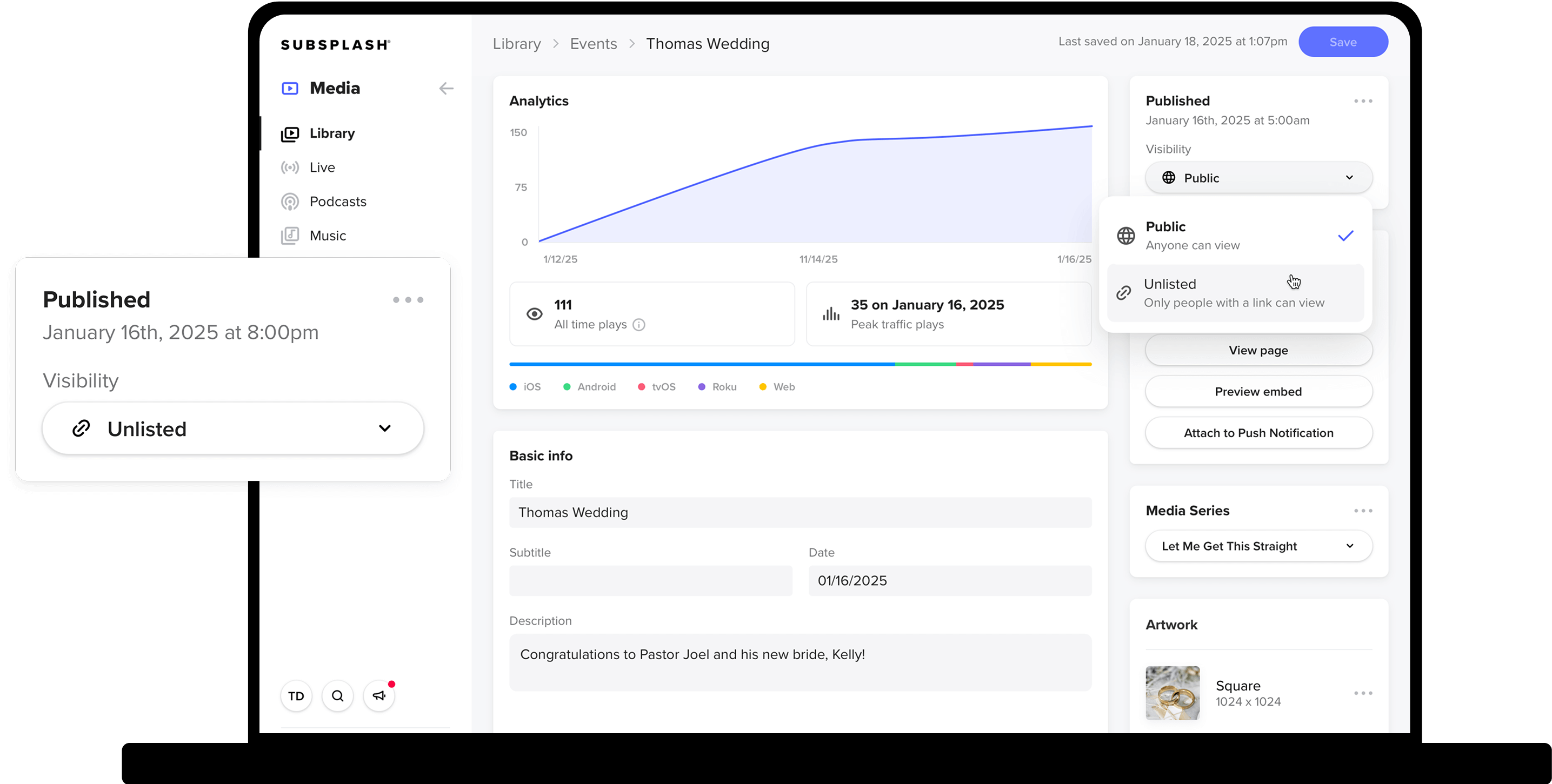Image resolution: width=1552 pixels, height=784 pixels.
Task: Click iOS legend dot
Action: pos(514,386)
